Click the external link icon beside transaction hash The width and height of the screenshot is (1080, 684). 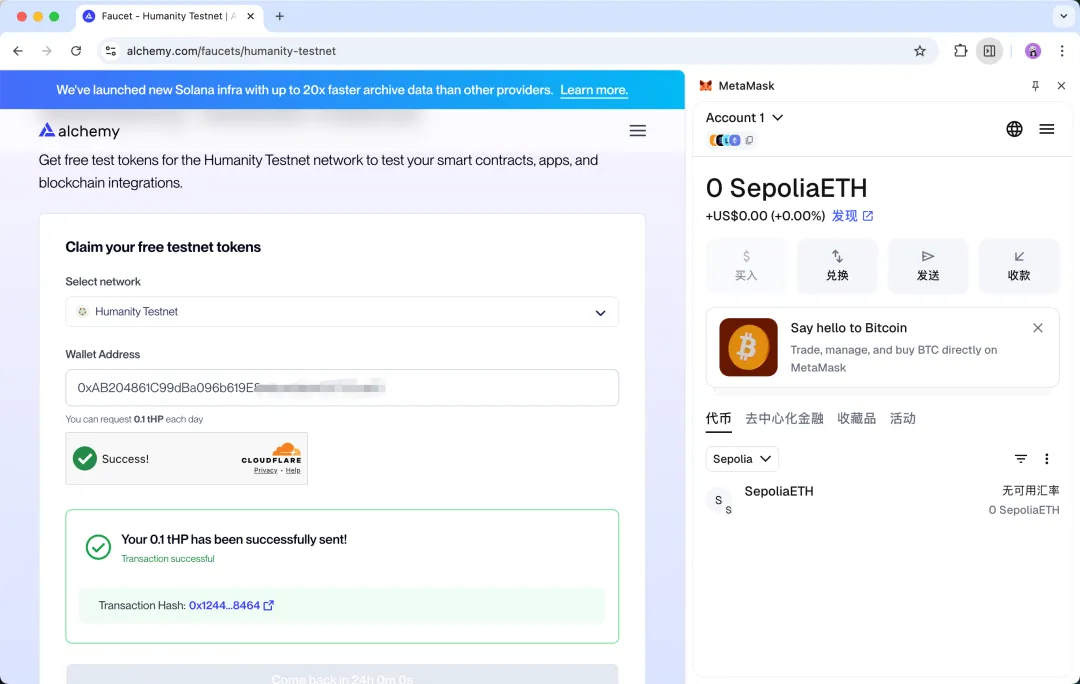click(x=269, y=605)
